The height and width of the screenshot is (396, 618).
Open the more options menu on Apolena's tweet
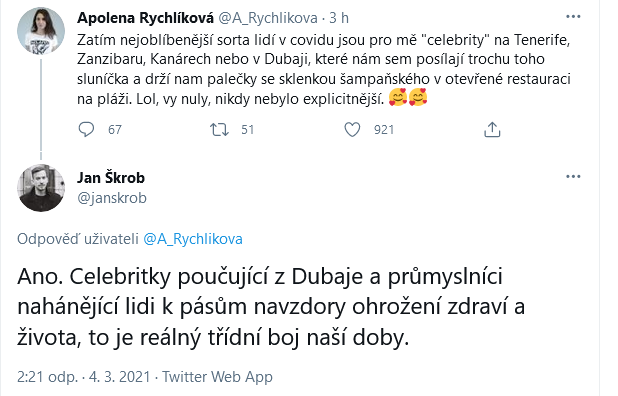(x=573, y=17)
